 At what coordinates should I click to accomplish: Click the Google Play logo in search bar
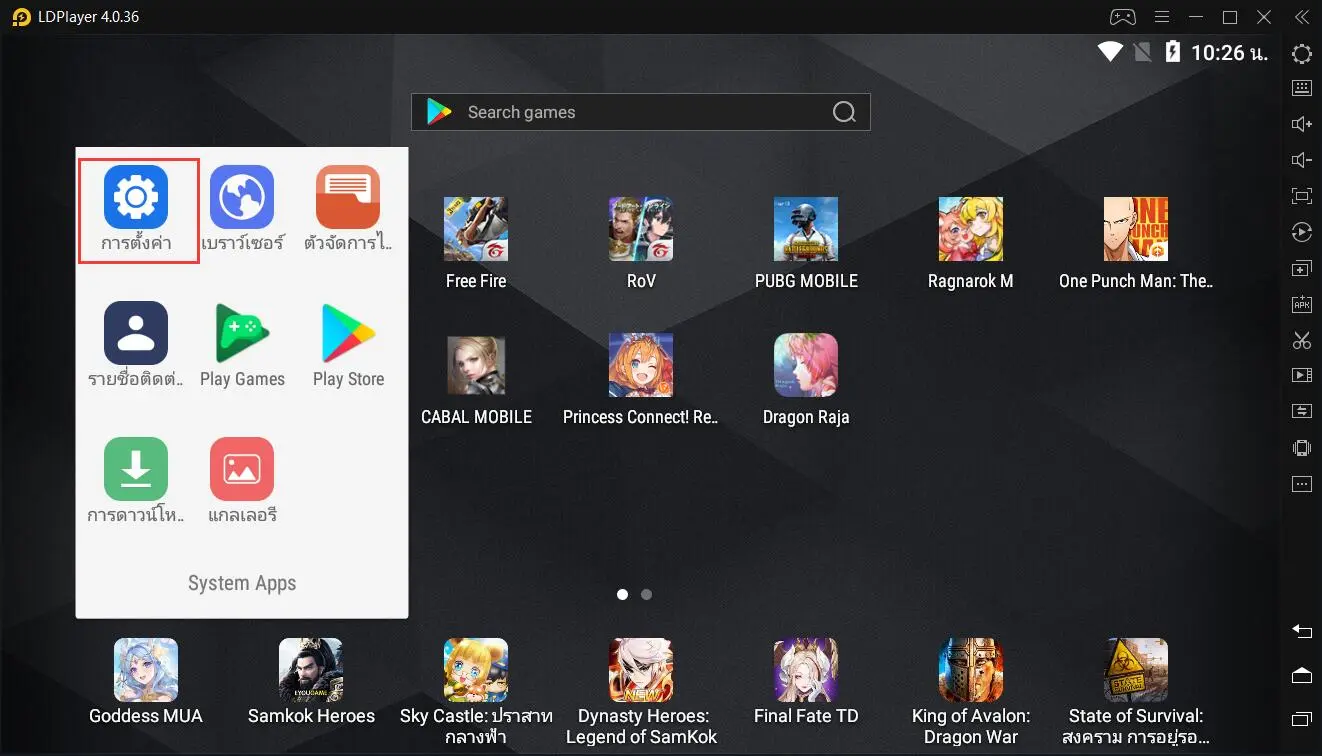[x=439, y=112]
